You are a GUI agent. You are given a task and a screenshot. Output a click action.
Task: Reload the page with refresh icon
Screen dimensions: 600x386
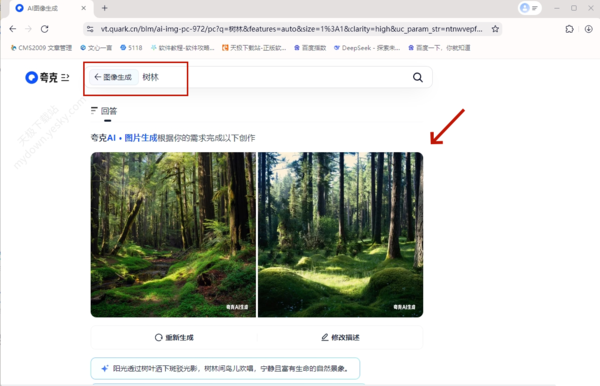point(45,29)
